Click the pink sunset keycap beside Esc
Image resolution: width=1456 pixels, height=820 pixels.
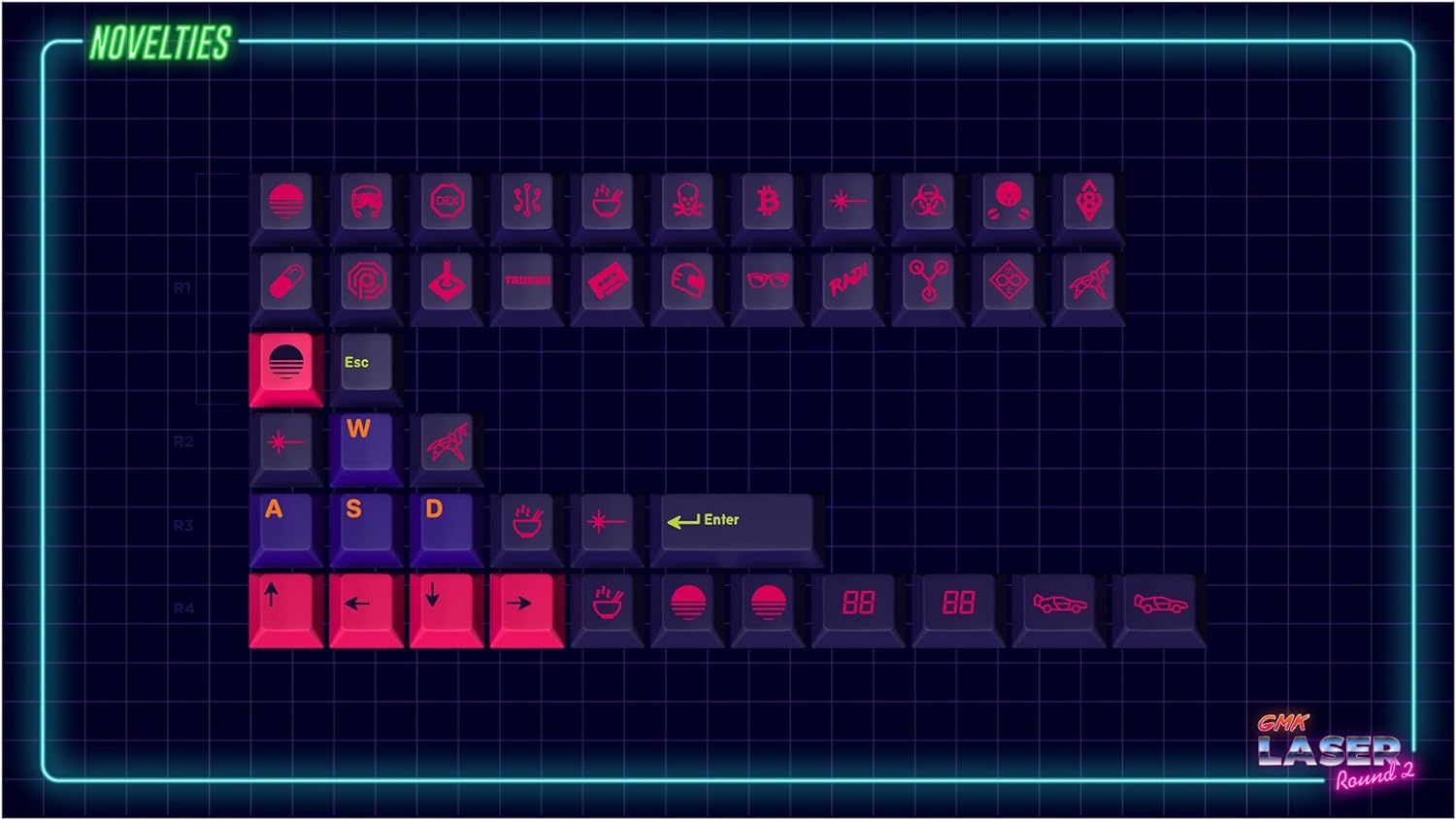286,370
